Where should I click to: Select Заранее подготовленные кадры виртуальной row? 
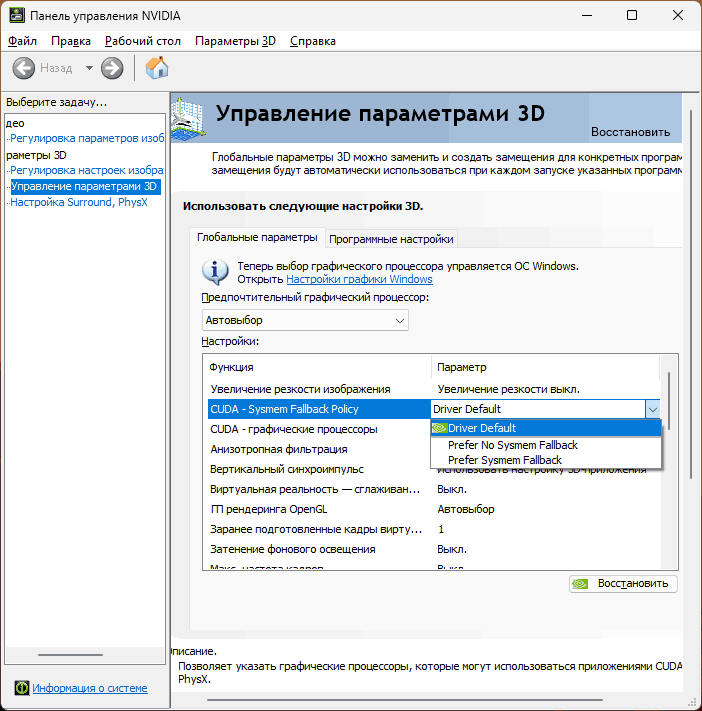433,529
